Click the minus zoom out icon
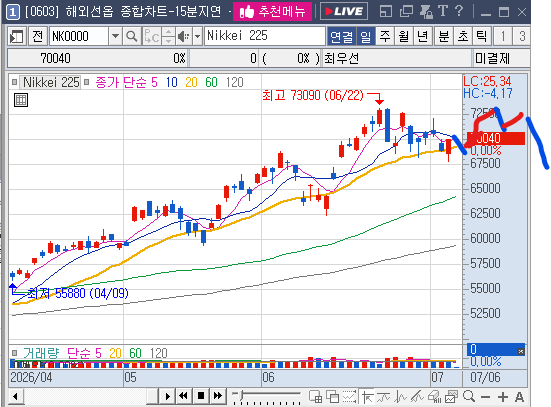The height and width of the screenshot is (407, 551). point(485,397)
